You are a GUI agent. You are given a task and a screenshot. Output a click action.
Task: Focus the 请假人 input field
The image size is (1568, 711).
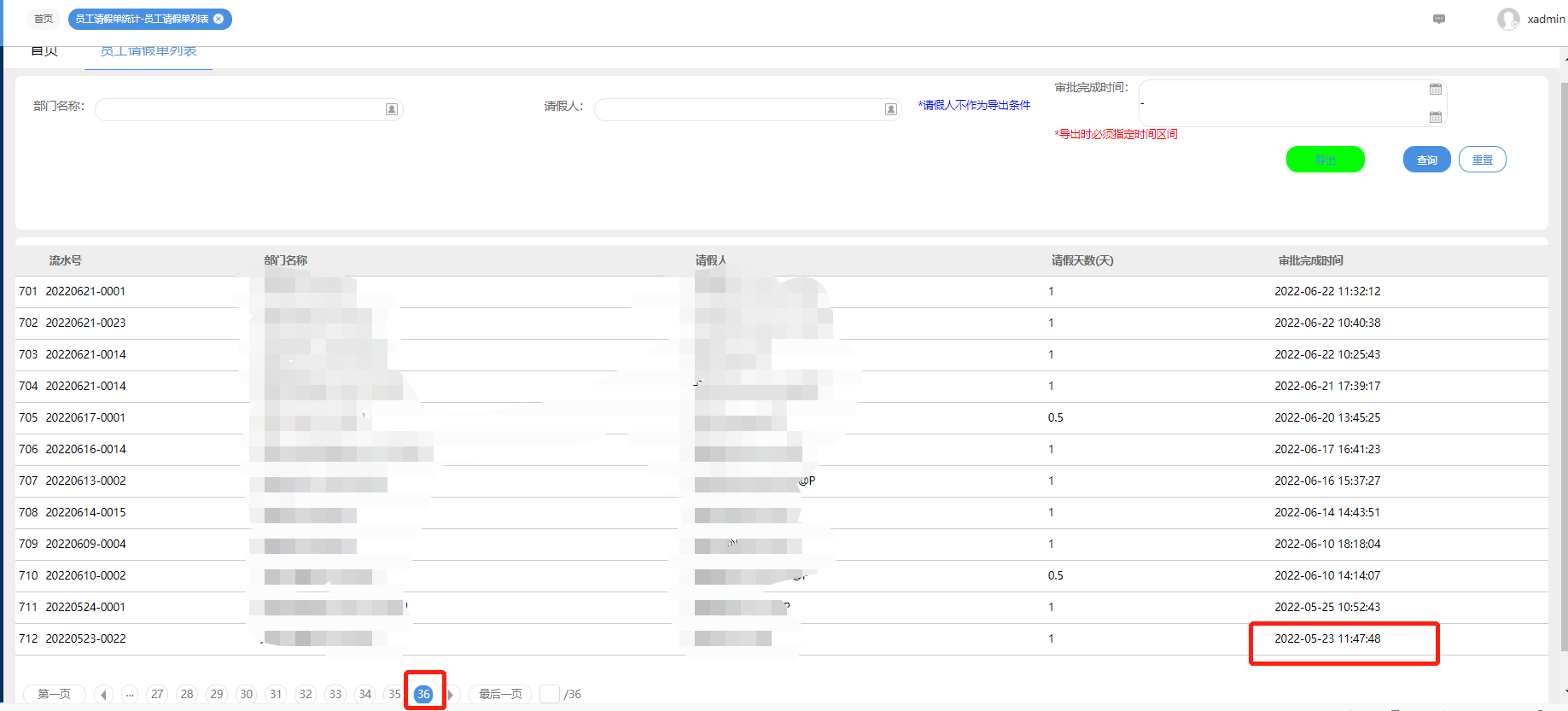pyautogui.click(x=748, y=109)
